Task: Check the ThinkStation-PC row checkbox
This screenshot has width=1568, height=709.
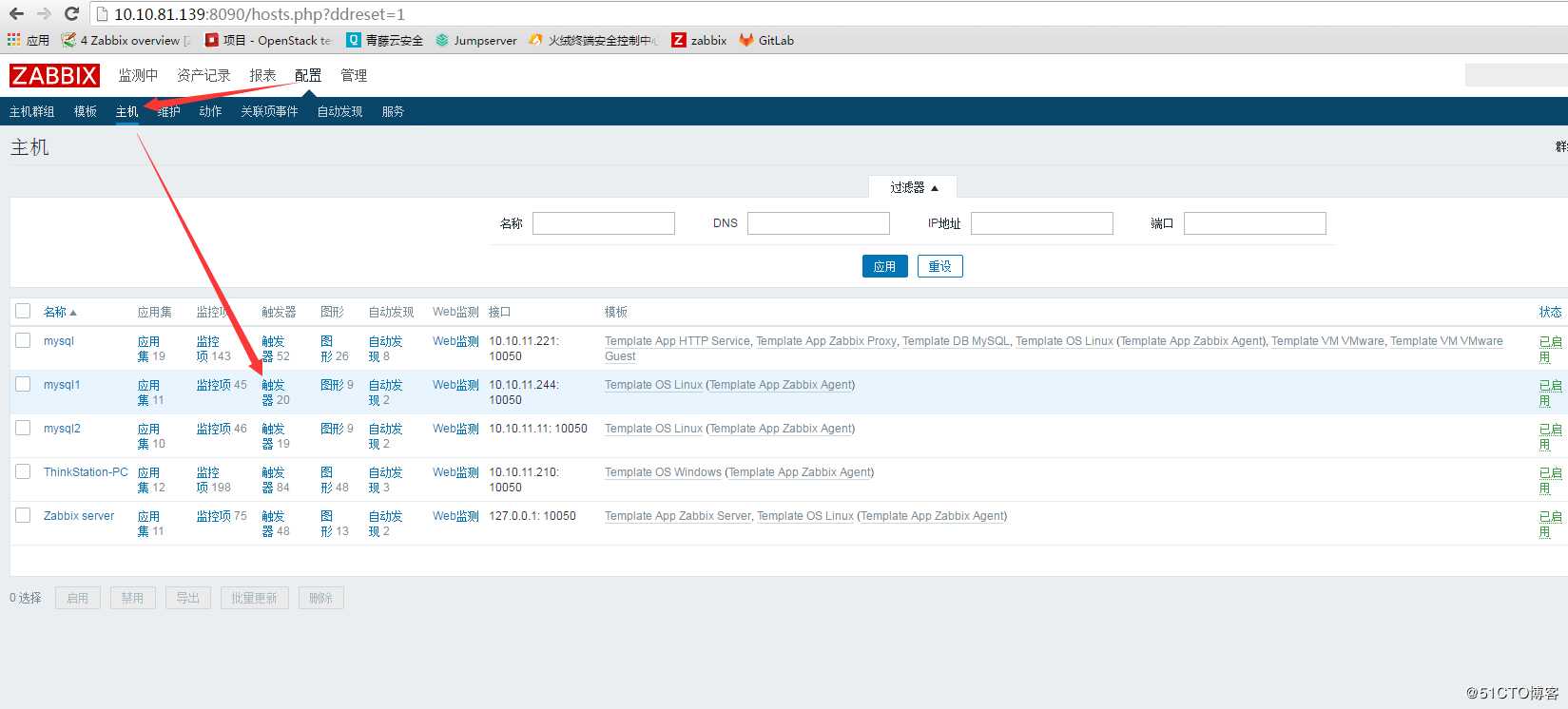Action: pyautogui.click(x=23, y=471)
